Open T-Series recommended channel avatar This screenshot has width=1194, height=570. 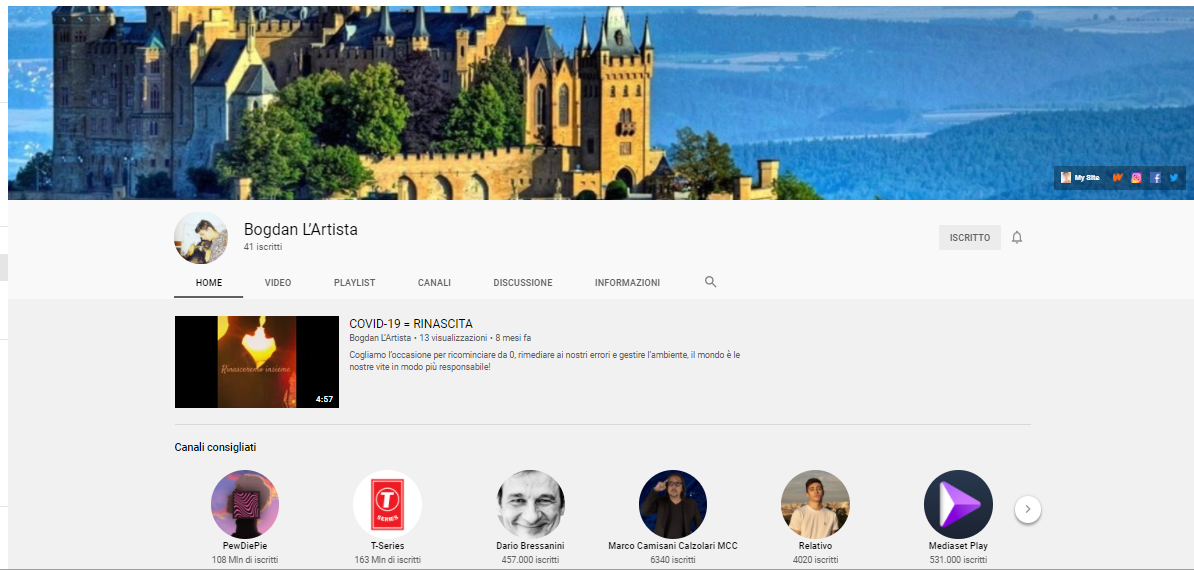pyautogui.click(x=387, y=504)
